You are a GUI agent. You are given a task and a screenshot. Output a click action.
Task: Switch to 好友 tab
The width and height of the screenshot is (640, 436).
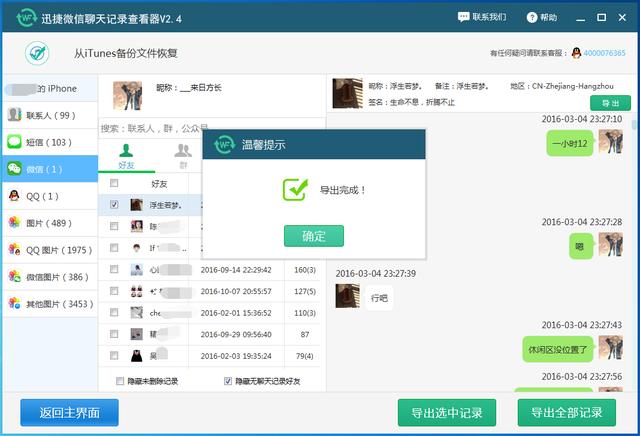(126, 157)
